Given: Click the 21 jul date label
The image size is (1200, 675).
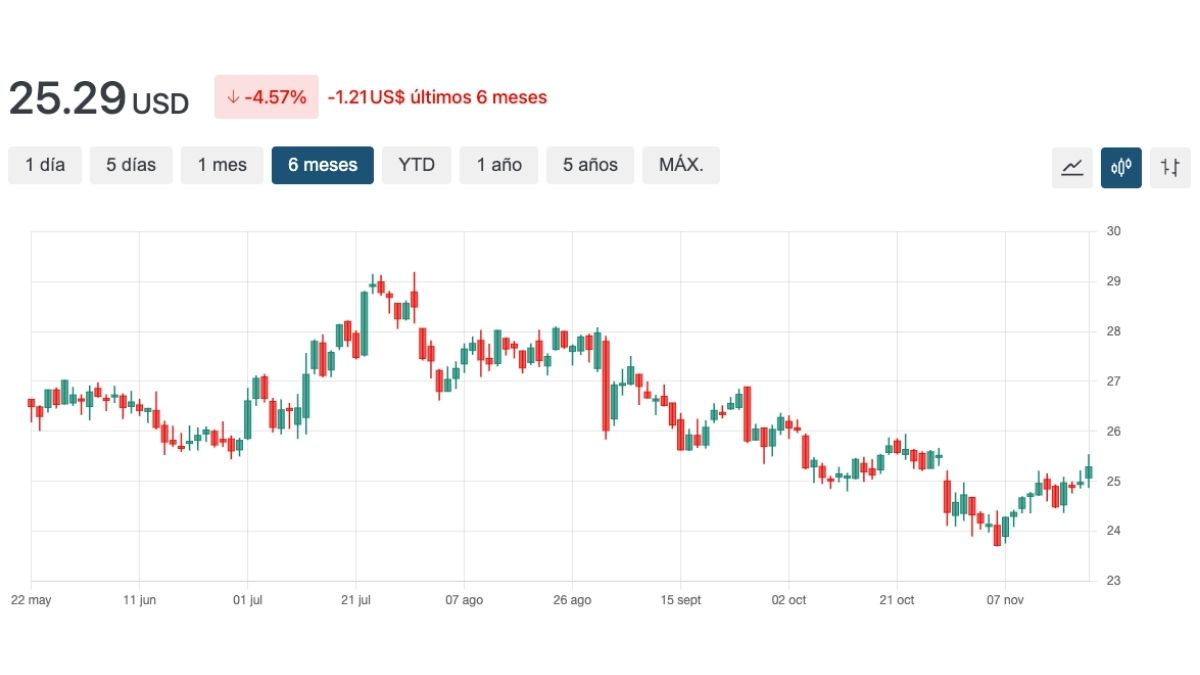Looking at the screenshot, I should point(356,600).
